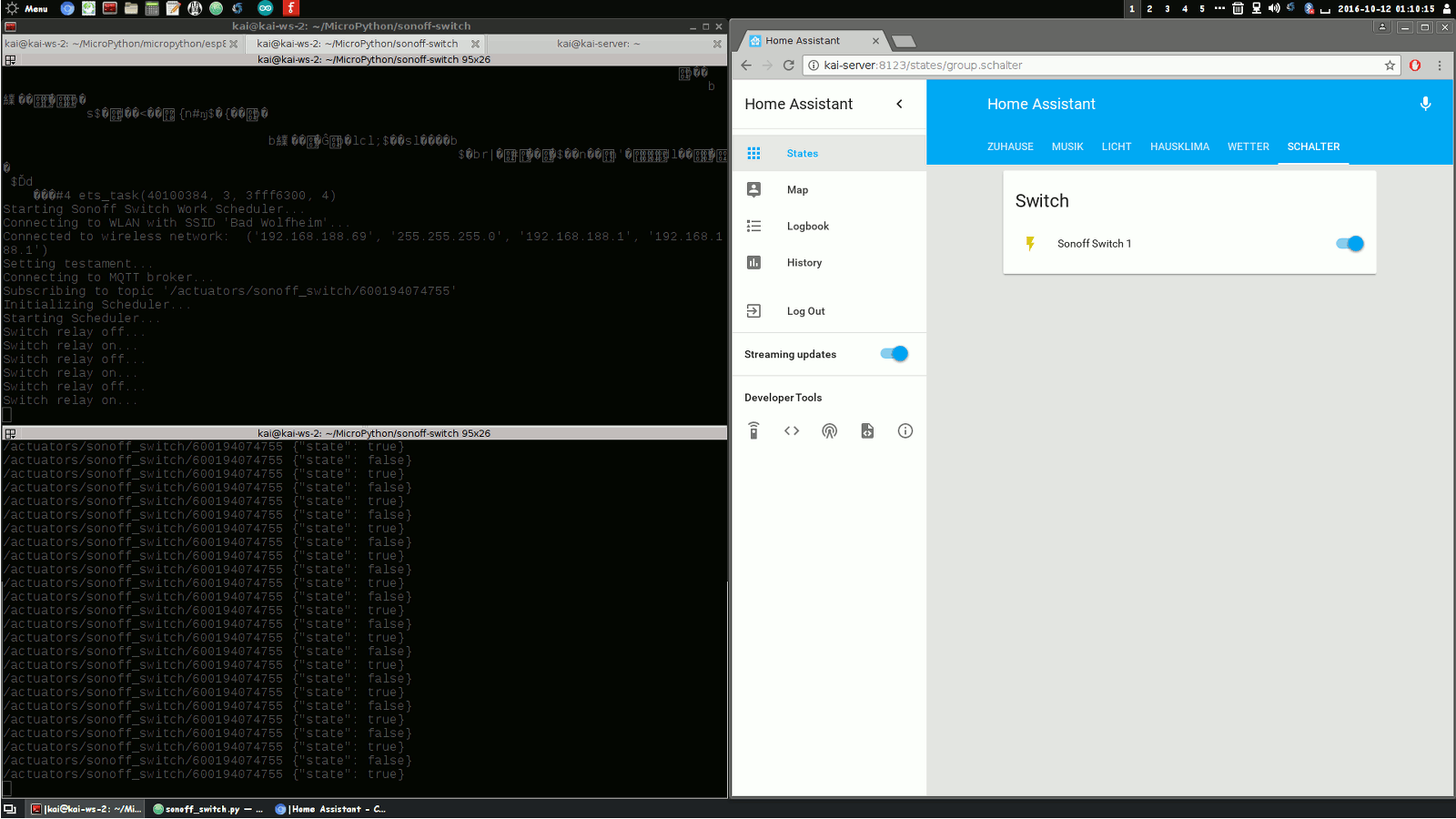
Task: Open the States view in the sidebar
Action: click(828, 154)
